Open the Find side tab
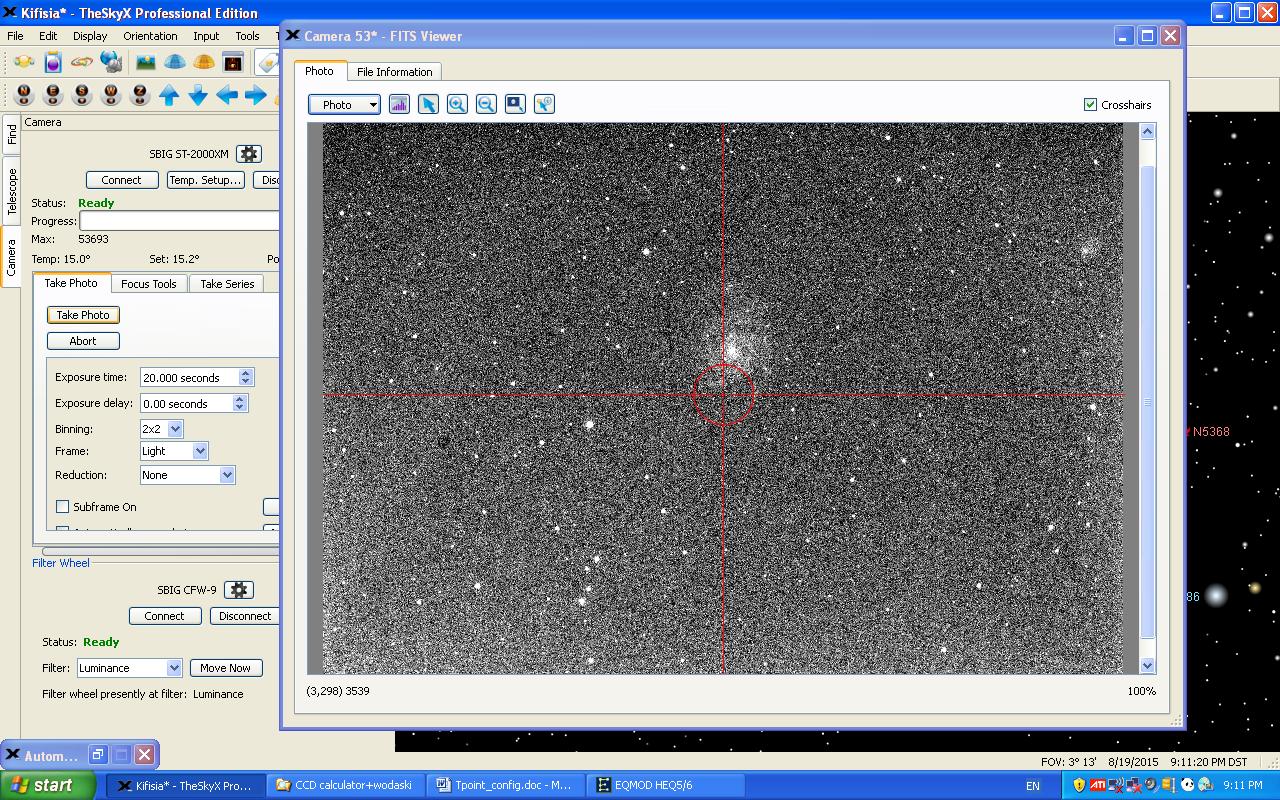Viewport: 1280px width, 800px height. pos(11,134)
